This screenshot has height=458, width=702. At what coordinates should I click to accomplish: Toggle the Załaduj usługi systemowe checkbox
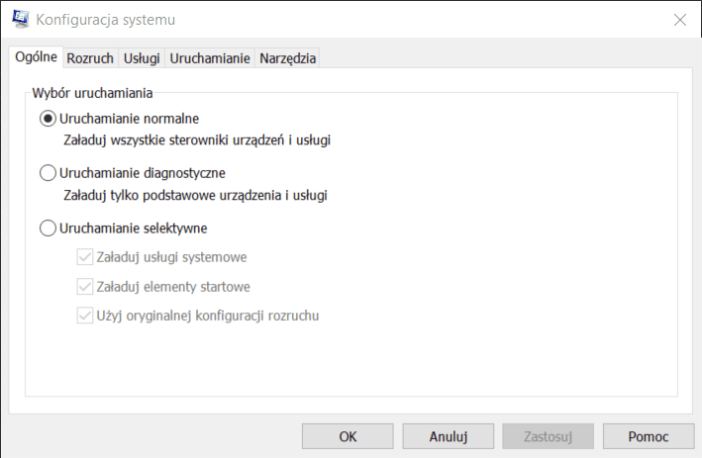click(85, 257)
